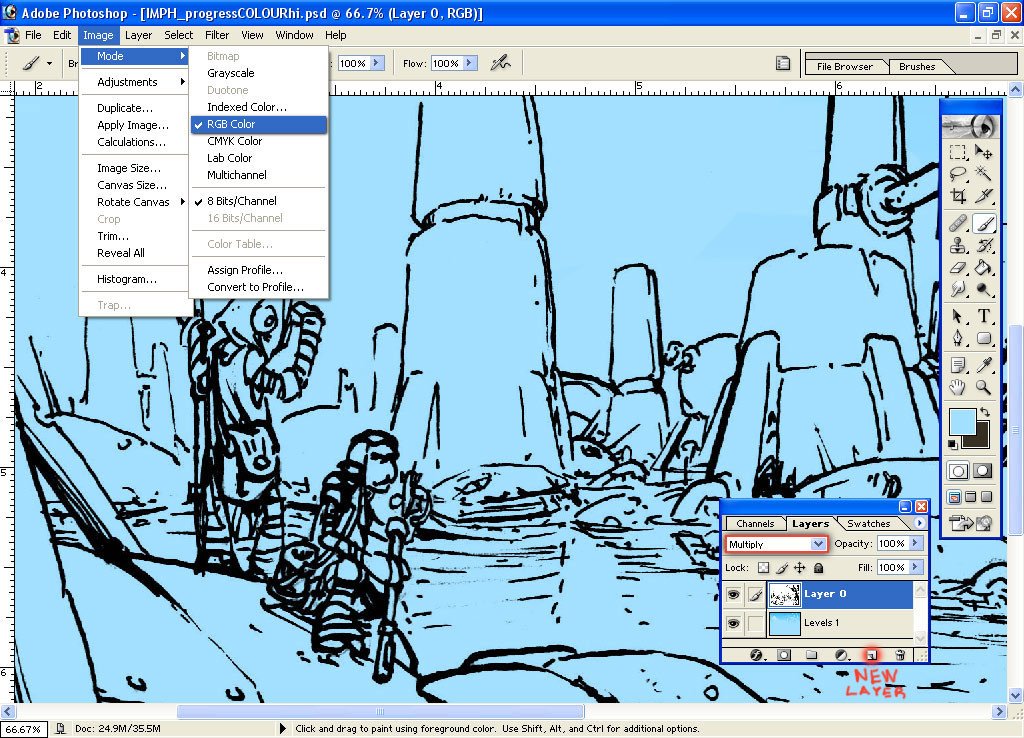Select the Smudge tool
The width and height of the screenshot is (1024, 738).
pyautogui.click(x=958, y=289)
